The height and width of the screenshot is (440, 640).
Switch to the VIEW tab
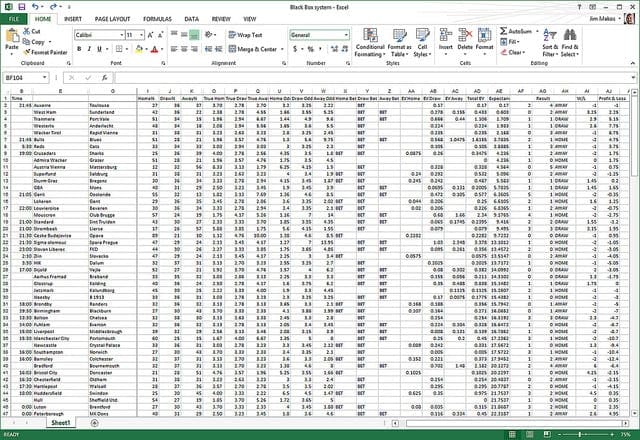point(249,19)
